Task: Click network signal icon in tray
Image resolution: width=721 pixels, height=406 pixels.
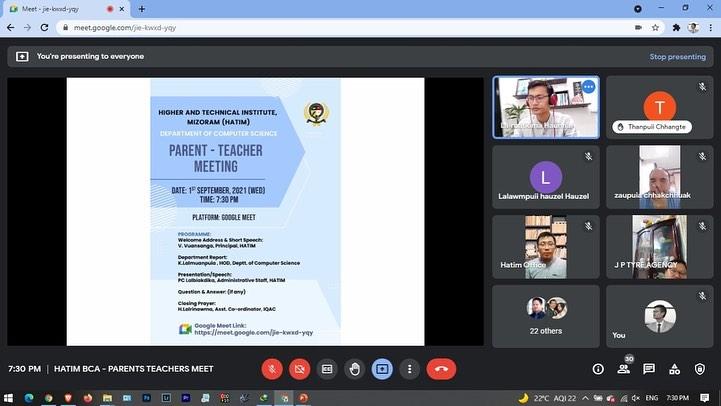Action: click(624, 398)
